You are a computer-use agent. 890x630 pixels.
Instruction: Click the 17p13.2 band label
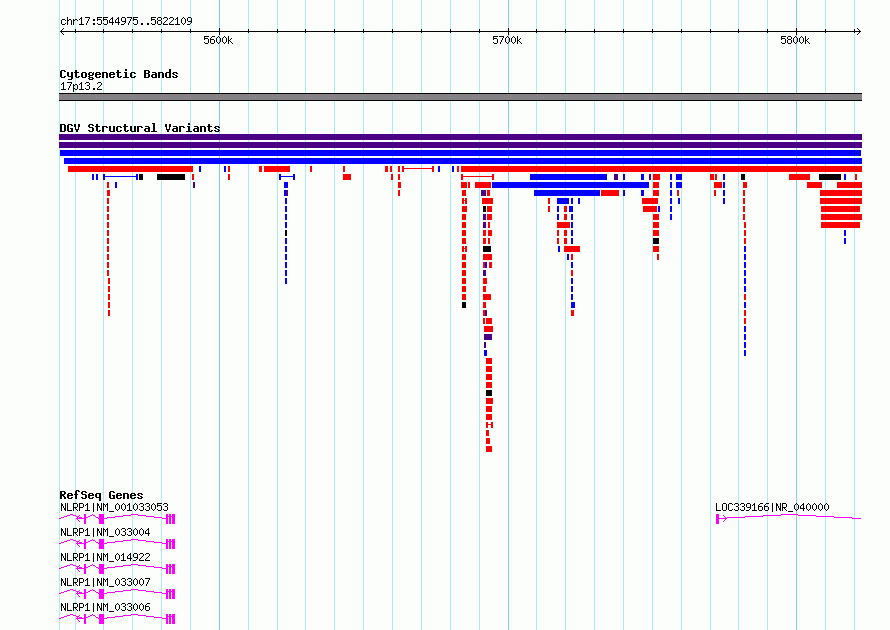pos(81,86)
